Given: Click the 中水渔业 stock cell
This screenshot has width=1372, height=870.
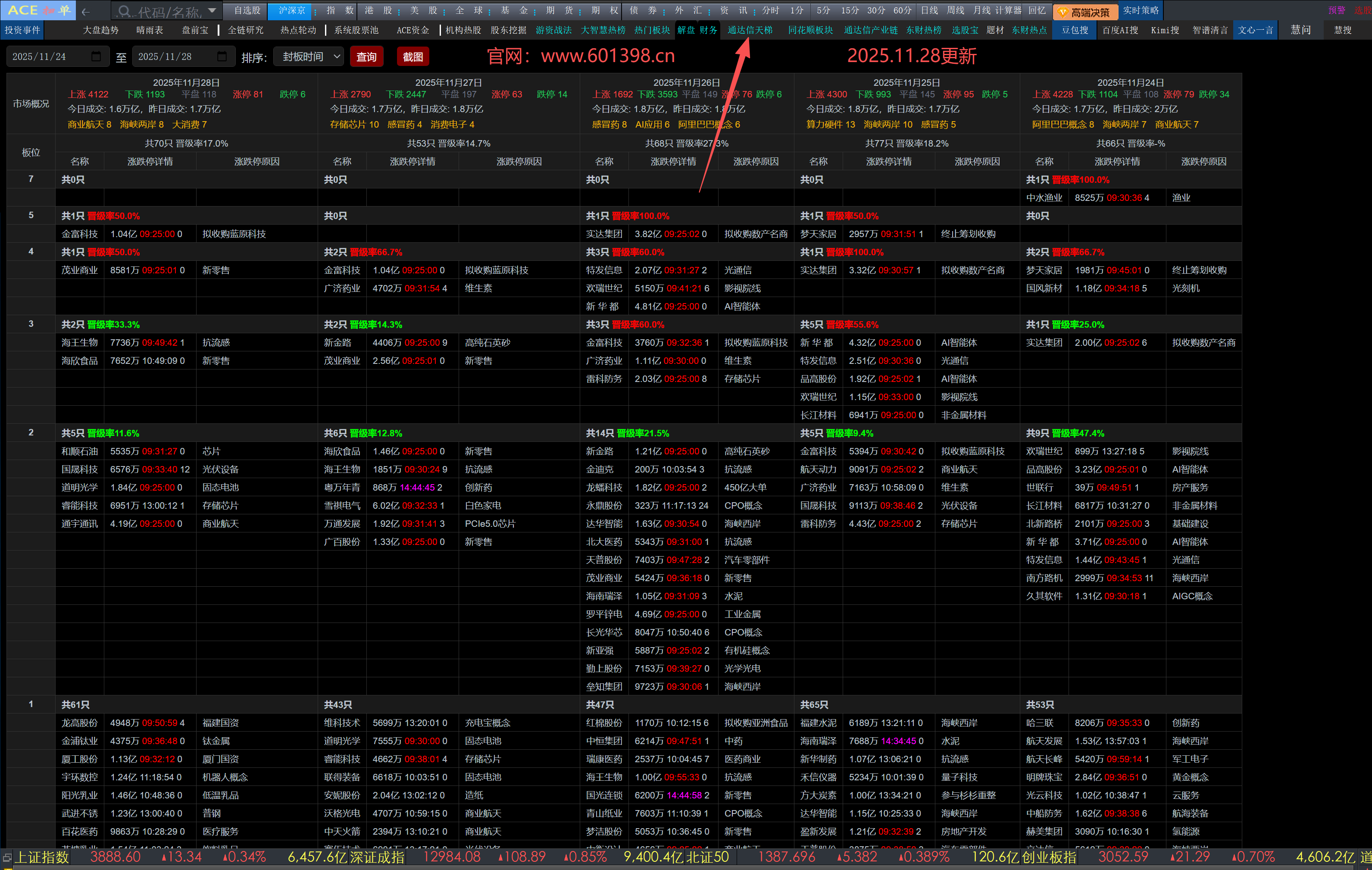Looking at the screenshot, I should pos(1044,198).
